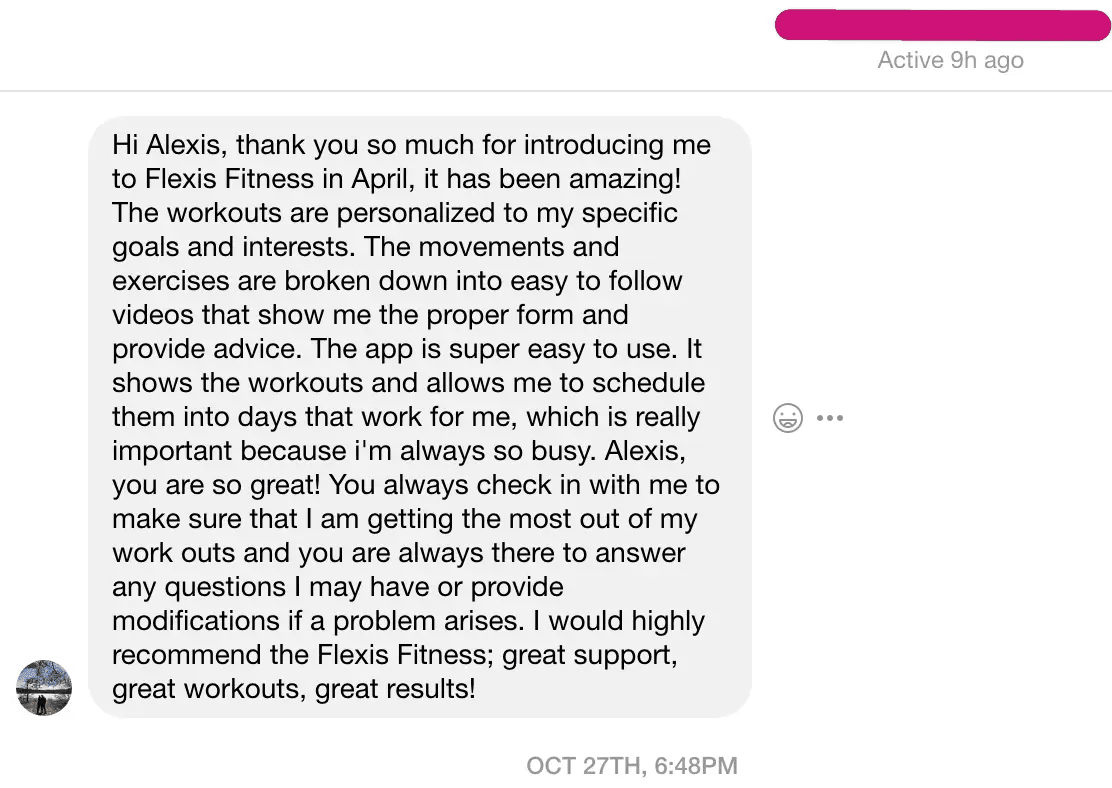Click the pink redacted contact name bar
The width and height of the screenshot is (1112, 788).
943,25
